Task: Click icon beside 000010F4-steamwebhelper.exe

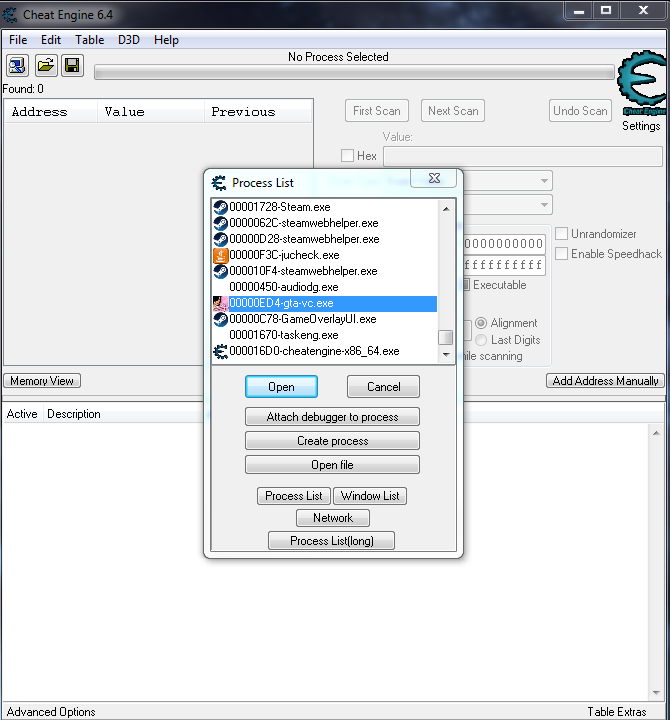Action: pyautogui.click(x=220, y=271)
